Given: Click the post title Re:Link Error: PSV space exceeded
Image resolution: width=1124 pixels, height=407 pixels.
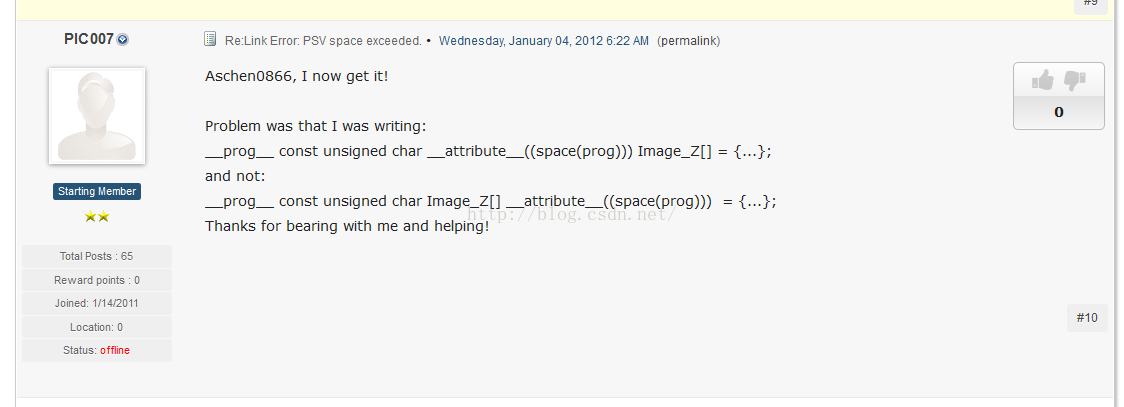Looking at the screenshot, I should point(323,41).
